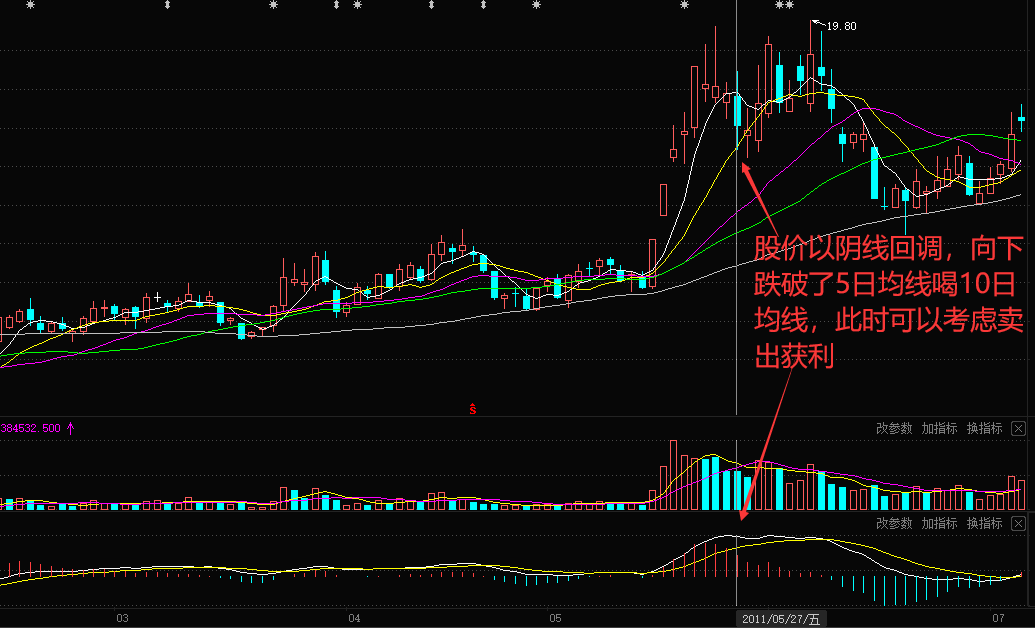Viewport: 1035px width, 628px height.
Task: Select month 05 on the time axis
Action: click(x=556, y=618)
